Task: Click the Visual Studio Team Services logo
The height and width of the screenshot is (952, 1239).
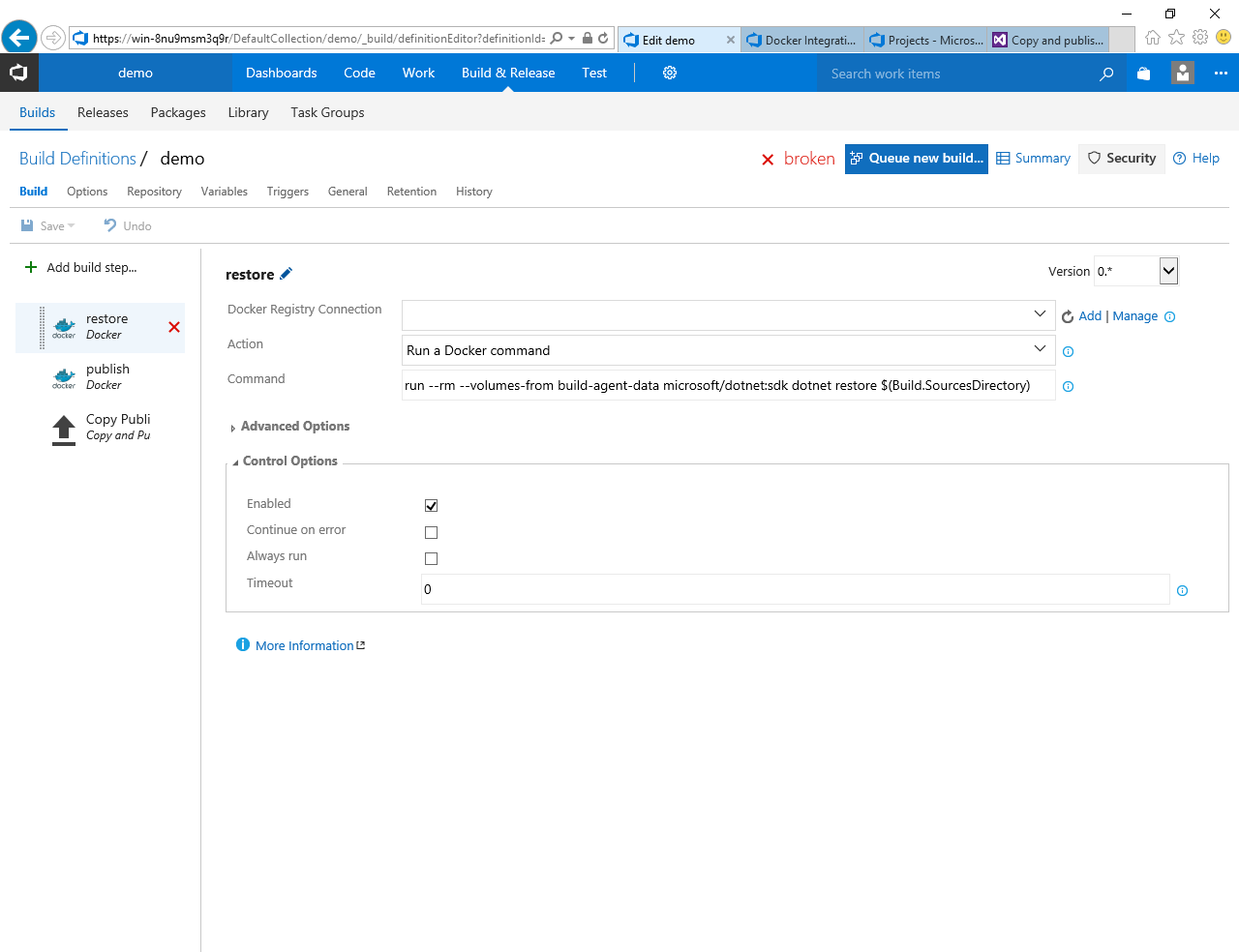Action: click(x=18, y=73)
